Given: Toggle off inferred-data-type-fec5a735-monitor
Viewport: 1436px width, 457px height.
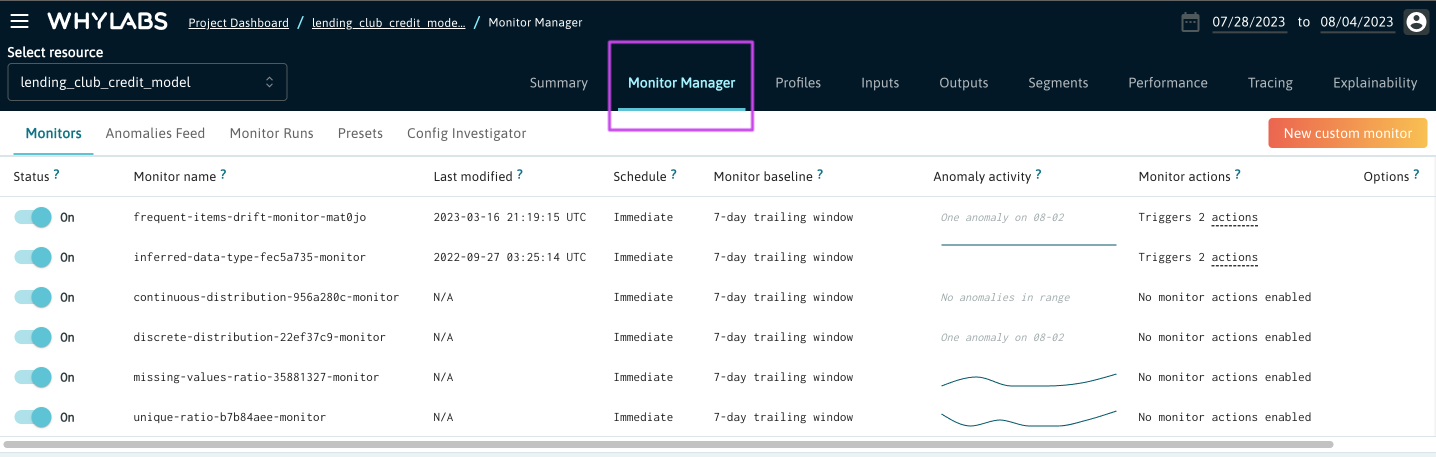Looking at the screenshot, I should (x=33, y=257).
